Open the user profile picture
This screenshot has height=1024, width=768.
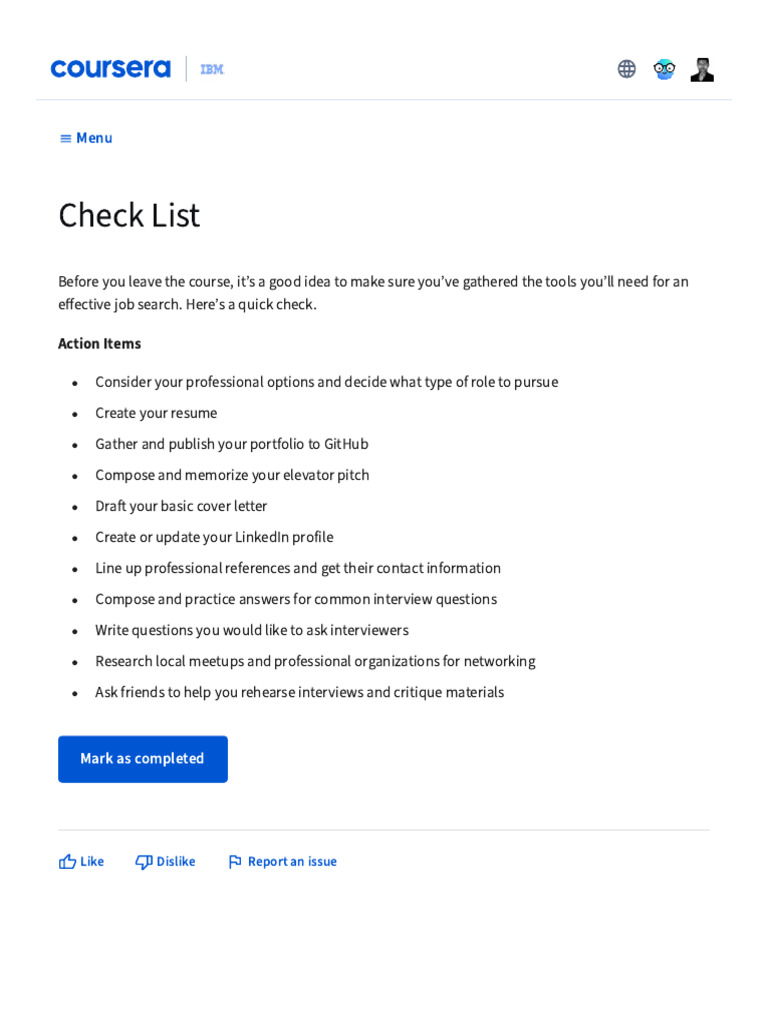702,69
